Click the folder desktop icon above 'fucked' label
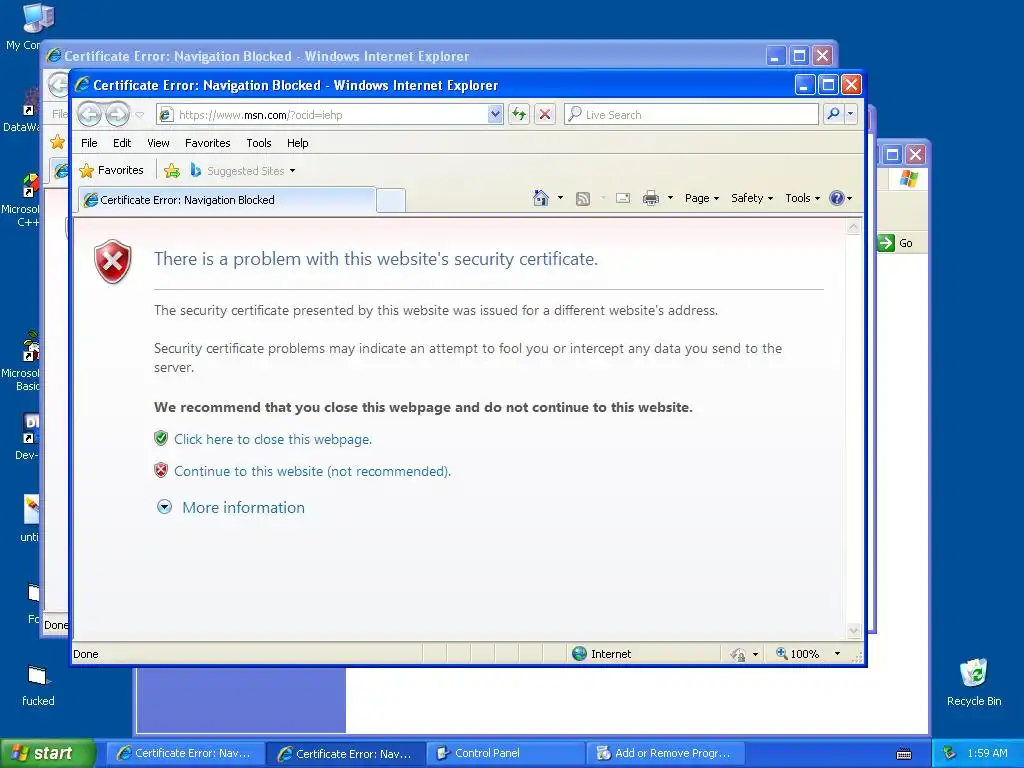This screenshot has height=768, width=1024. [x=37, y=675]
